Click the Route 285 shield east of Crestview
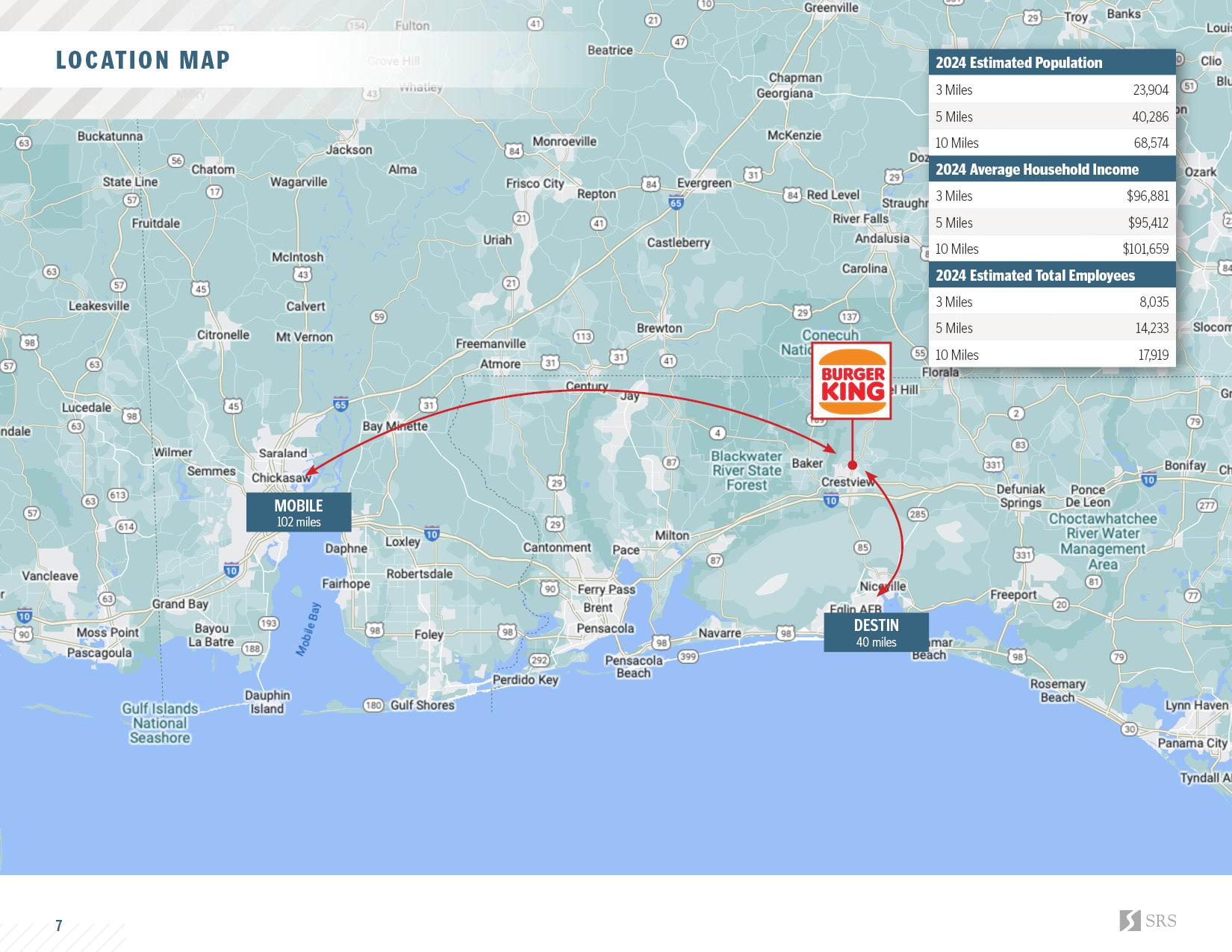The height and width of the screenshot is (952, 1232). (918, 514)
